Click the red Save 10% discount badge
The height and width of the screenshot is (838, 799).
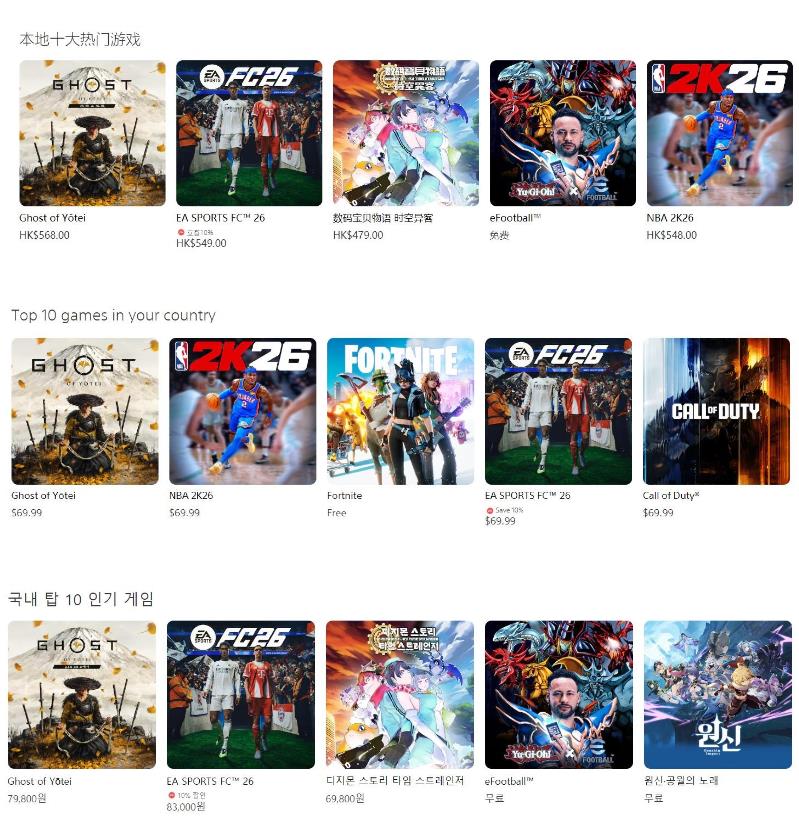point(505,510)
